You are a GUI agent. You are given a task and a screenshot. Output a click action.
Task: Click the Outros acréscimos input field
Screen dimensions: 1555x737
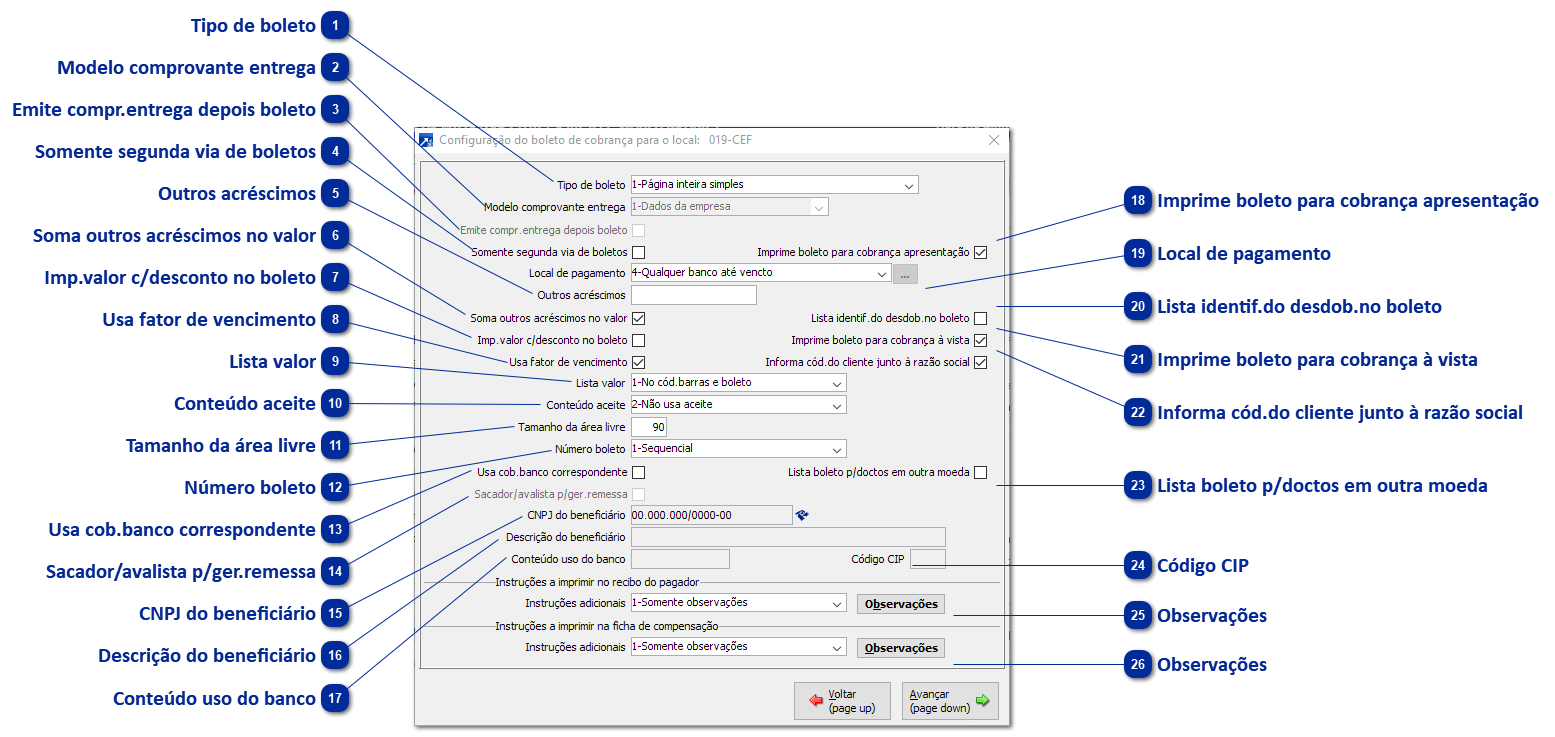click(x=694, y=294)
